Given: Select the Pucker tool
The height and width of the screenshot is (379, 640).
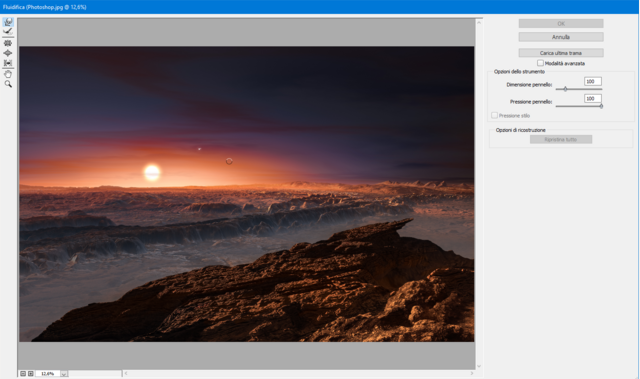Looking at the screenshot, I should click(8, 43).
